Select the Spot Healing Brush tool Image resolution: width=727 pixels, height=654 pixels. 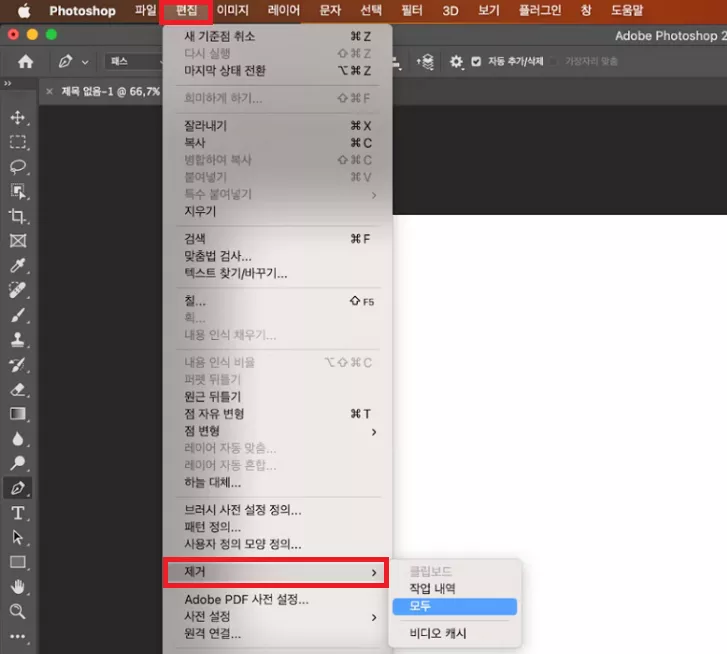point(18,290)
